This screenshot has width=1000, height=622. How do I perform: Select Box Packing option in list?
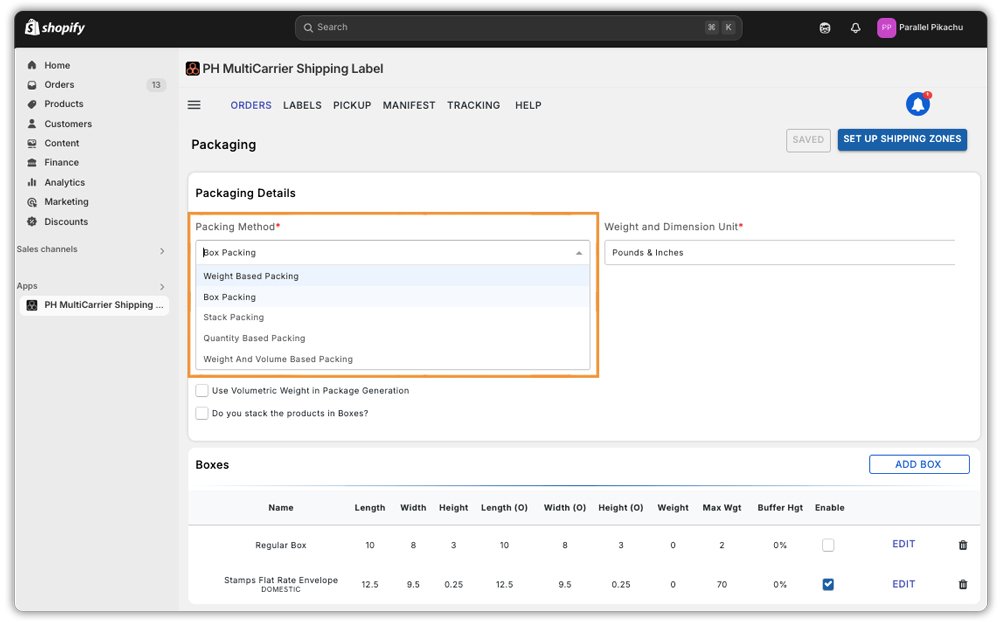coord(393,297)
